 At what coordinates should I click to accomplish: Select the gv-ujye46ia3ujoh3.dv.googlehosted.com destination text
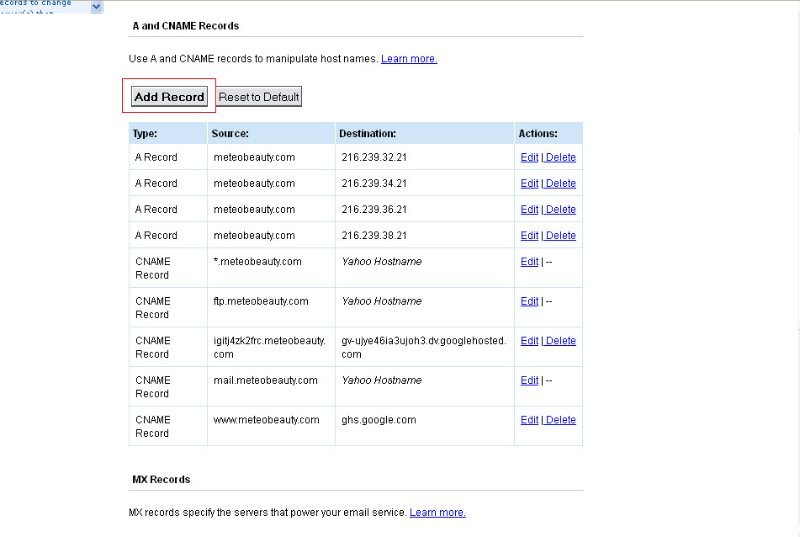[423, 347]
